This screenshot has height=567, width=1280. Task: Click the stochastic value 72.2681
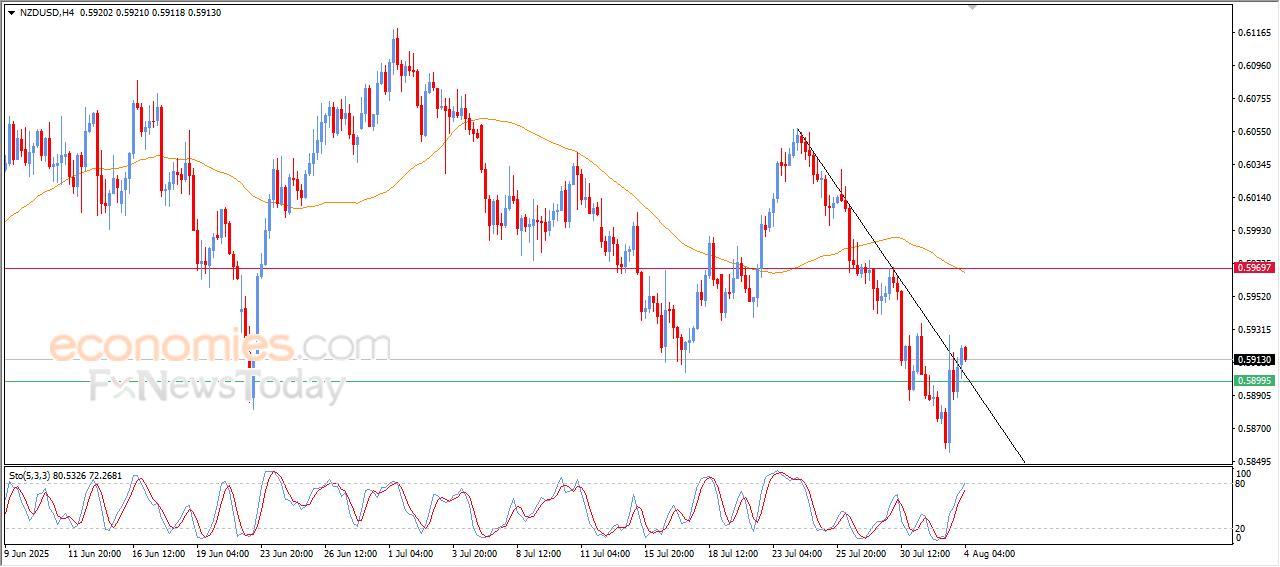pos(103,476)
